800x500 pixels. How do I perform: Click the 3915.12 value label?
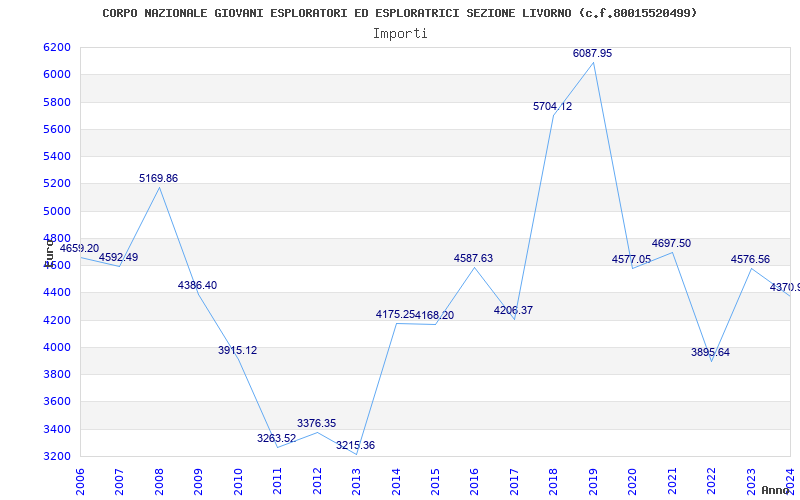click(237, 351)
